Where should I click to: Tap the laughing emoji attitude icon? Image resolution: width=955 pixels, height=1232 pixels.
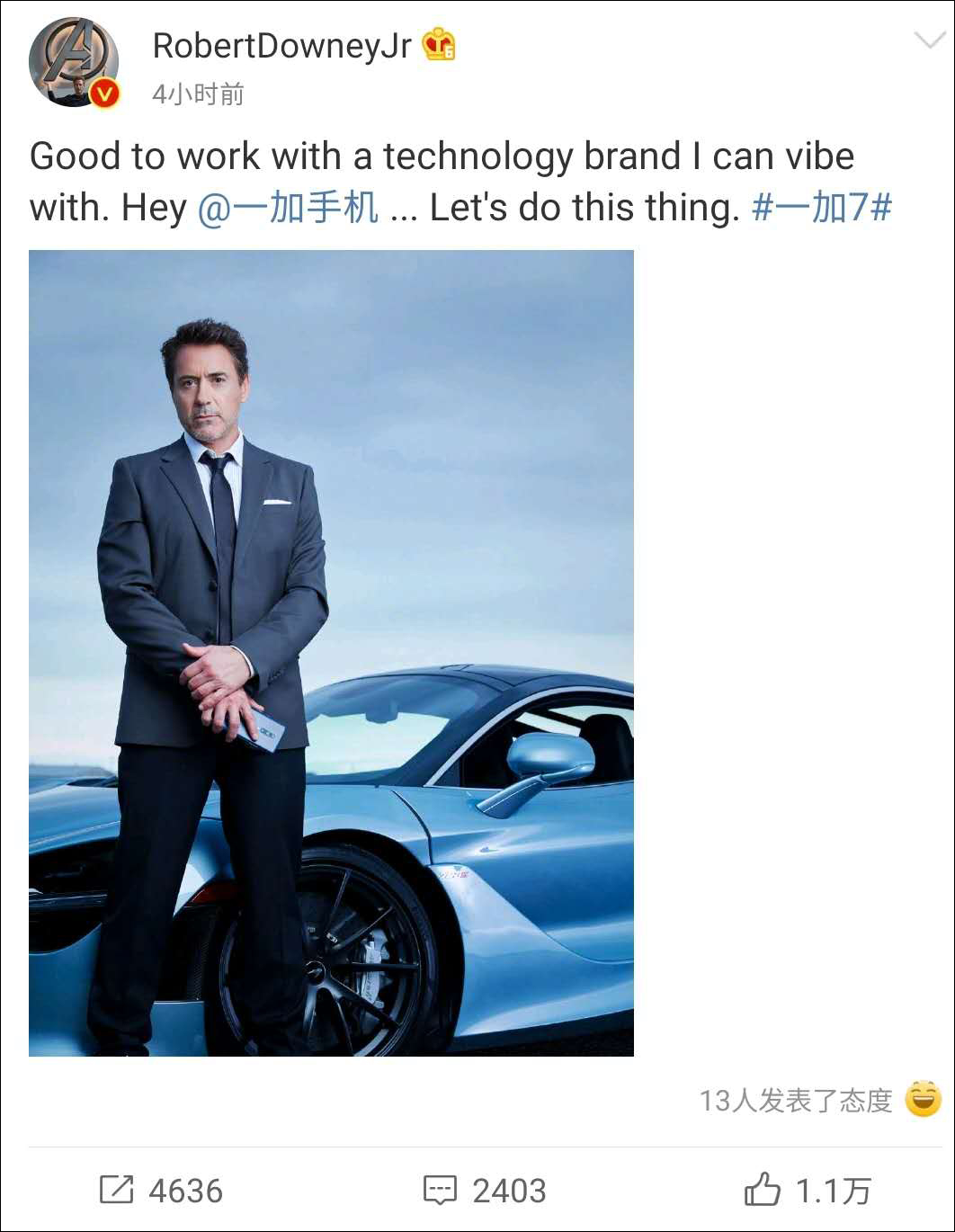923,1099
